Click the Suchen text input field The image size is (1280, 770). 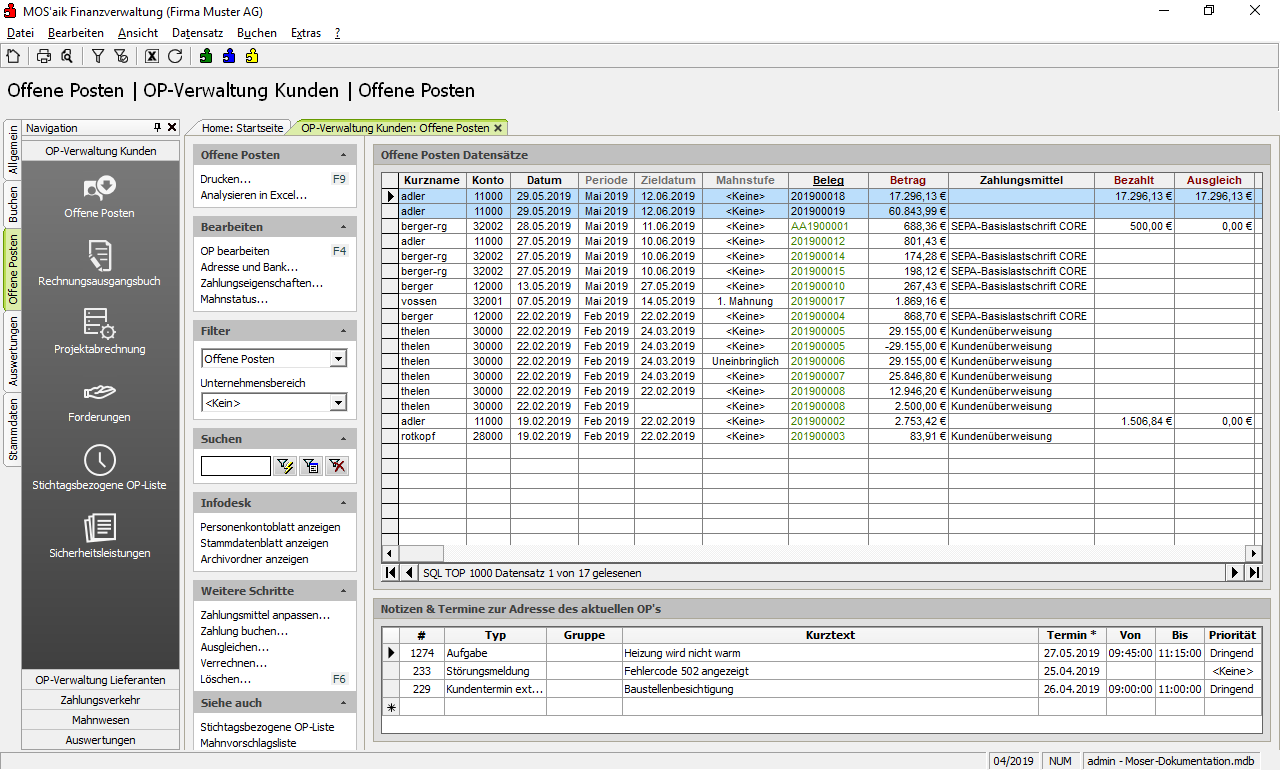(236, 466)
